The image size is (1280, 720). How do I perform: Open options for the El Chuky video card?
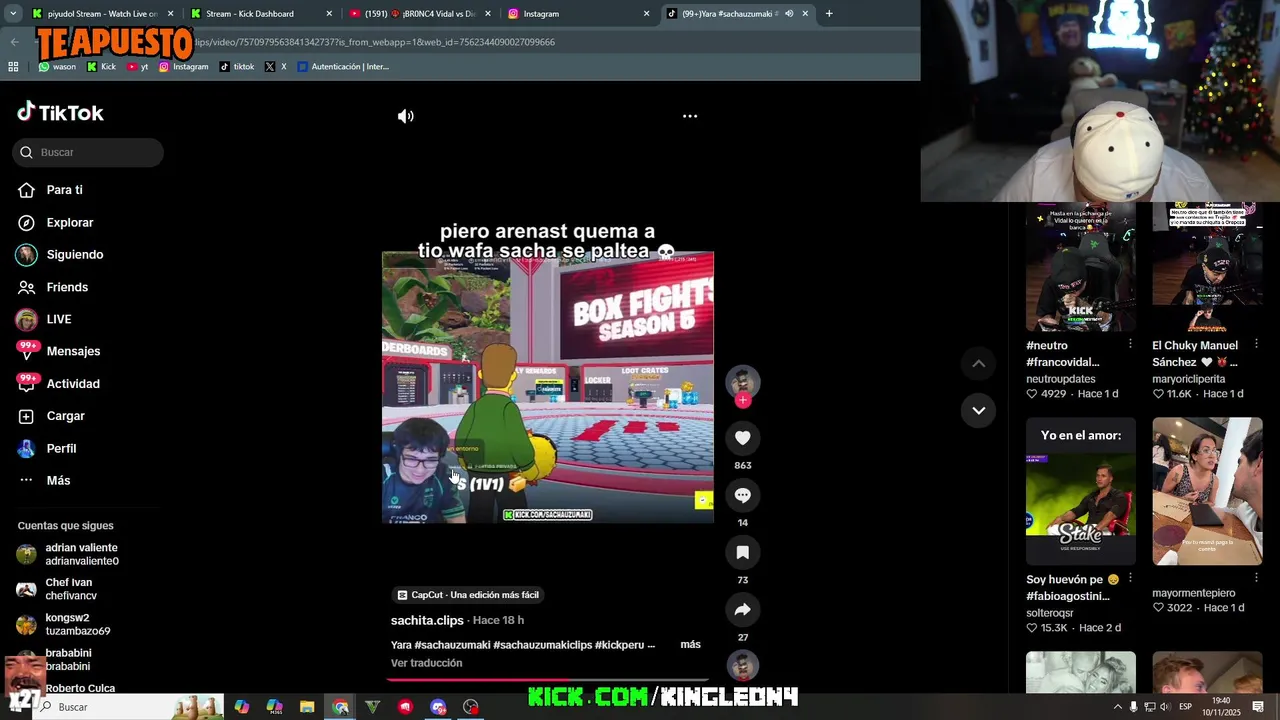pyautogui.click(x=1256, y=344)
